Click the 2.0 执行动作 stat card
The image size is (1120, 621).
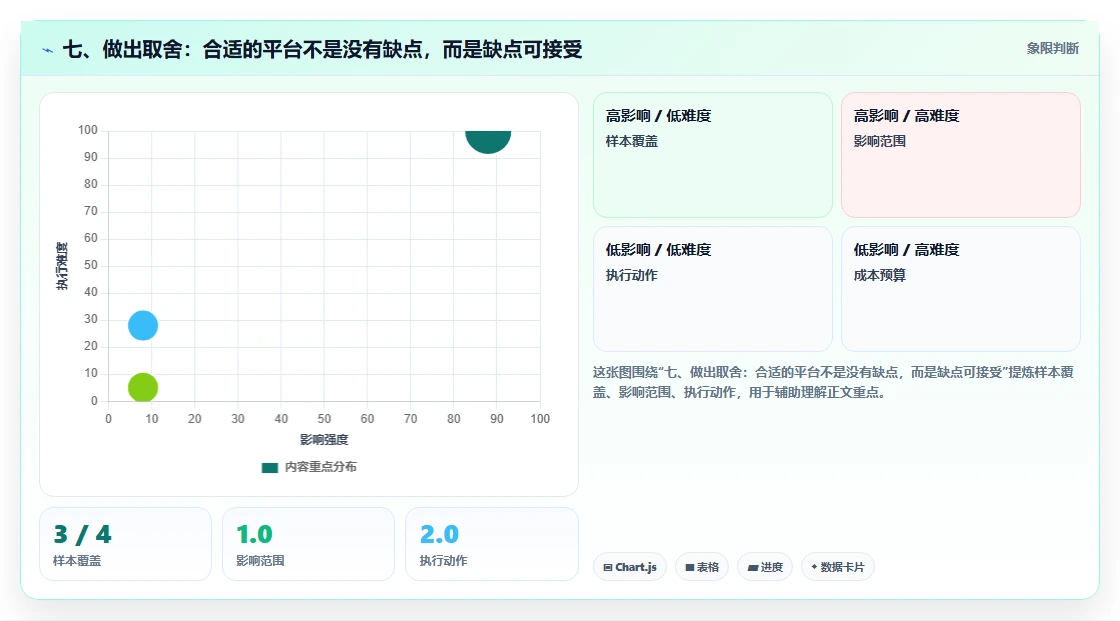pos(491,544)
